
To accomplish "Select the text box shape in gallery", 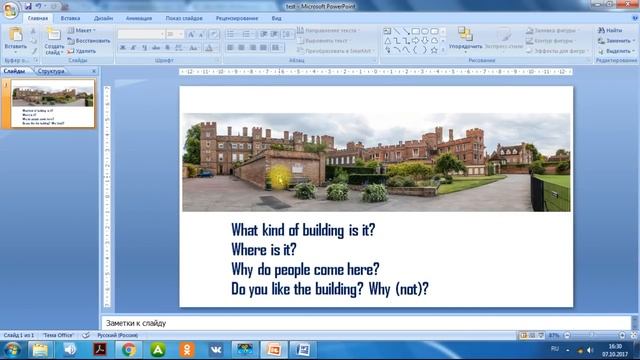I will (x=387, y=31).
